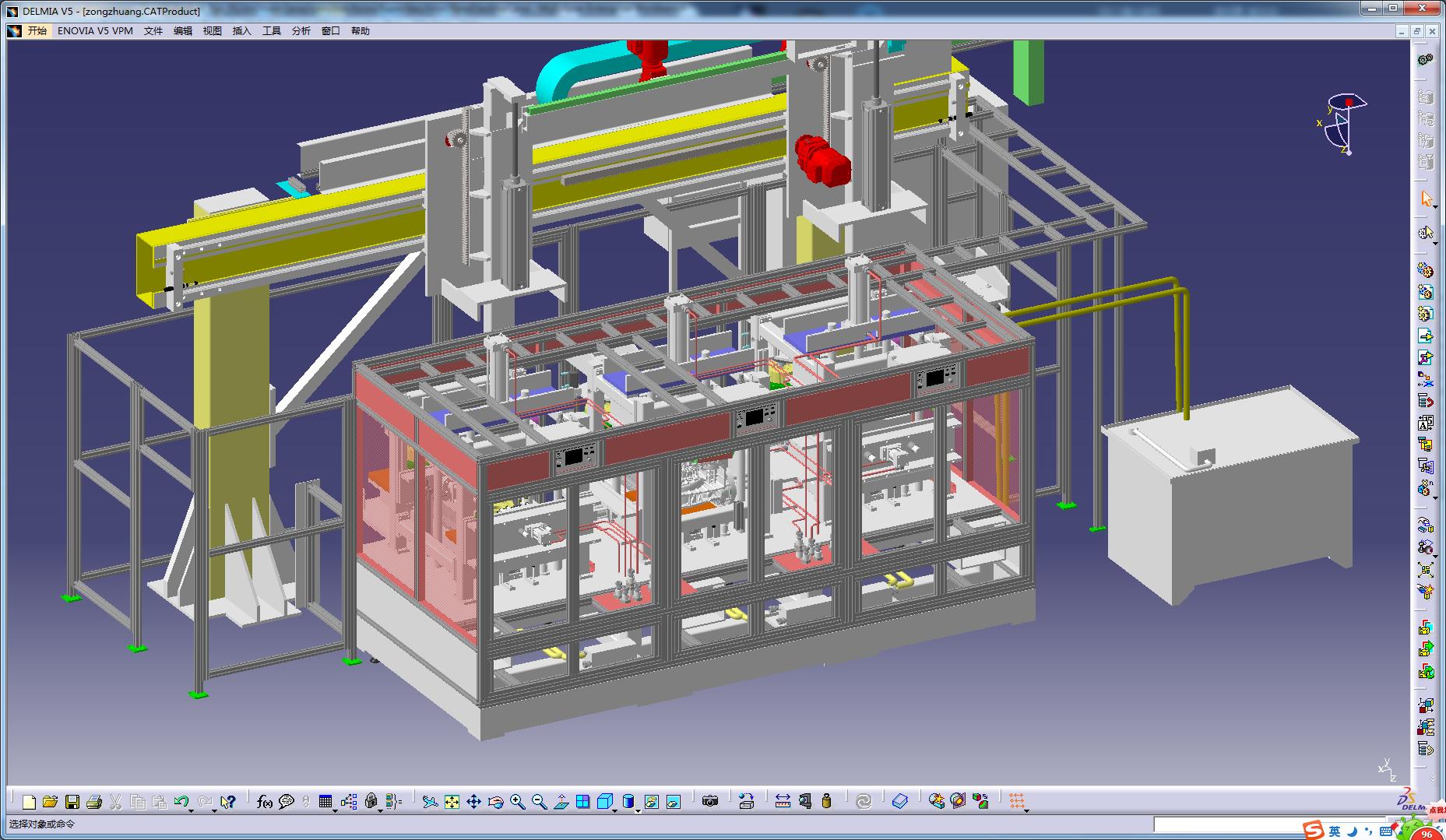Open ENOVIA V5 VPM menu
The image size is (1446, 840).
(x=95, y=31)
